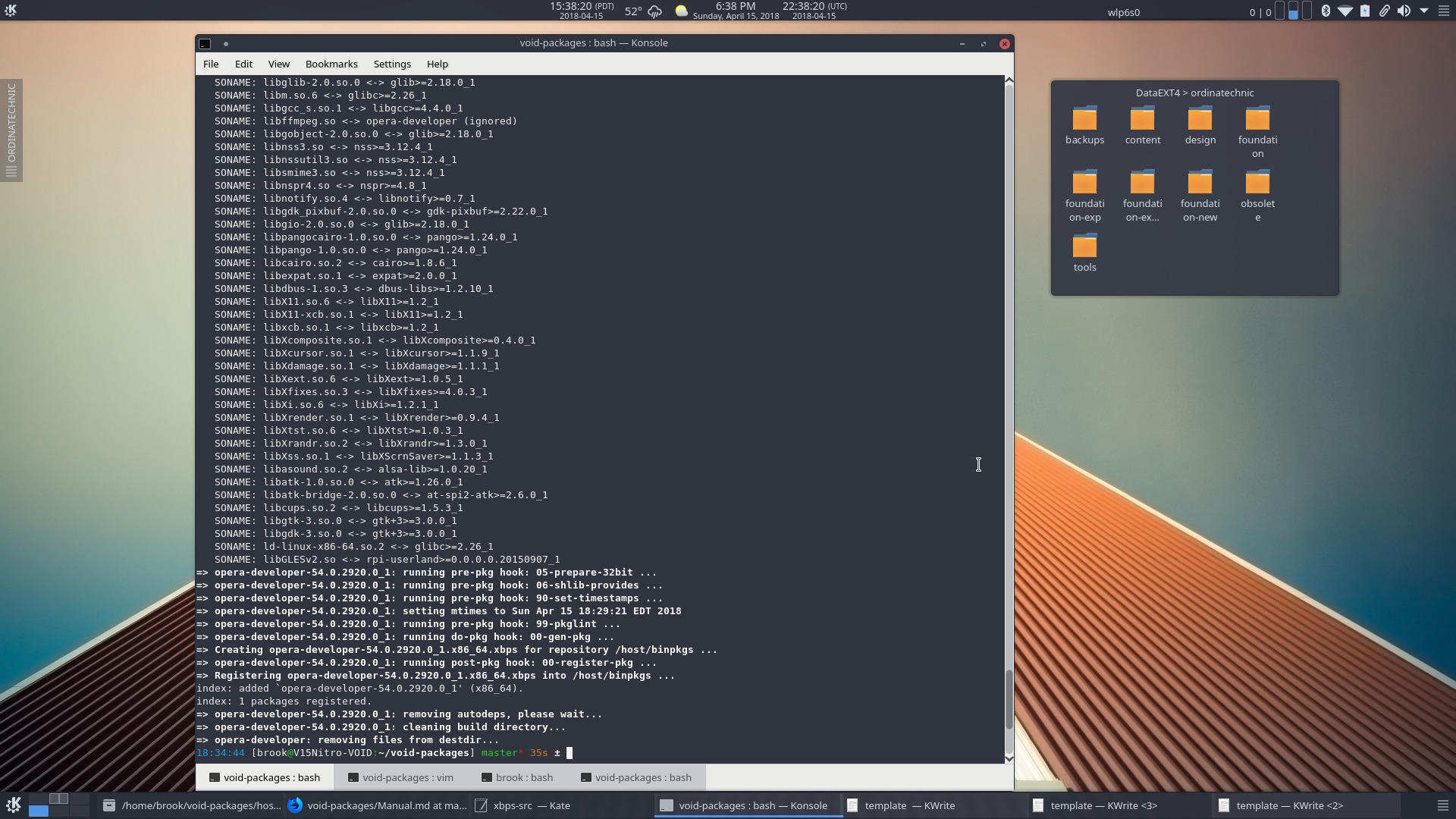
Task: Switch to the 'brook : bash' tab
Action: coord(517,777)
